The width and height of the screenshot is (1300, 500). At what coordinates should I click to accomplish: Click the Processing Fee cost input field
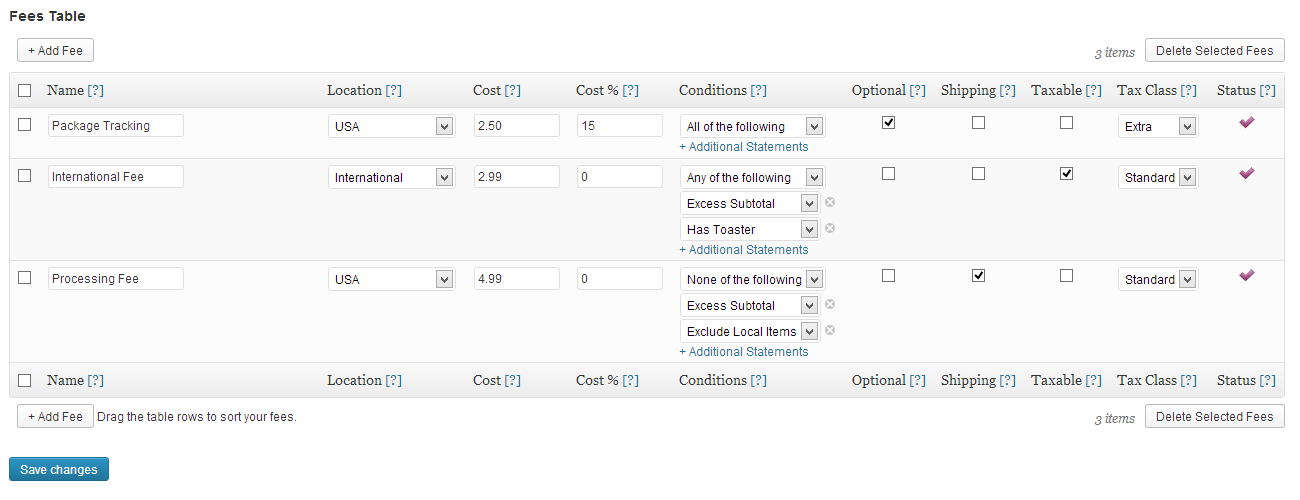click(x=516, y=279)
